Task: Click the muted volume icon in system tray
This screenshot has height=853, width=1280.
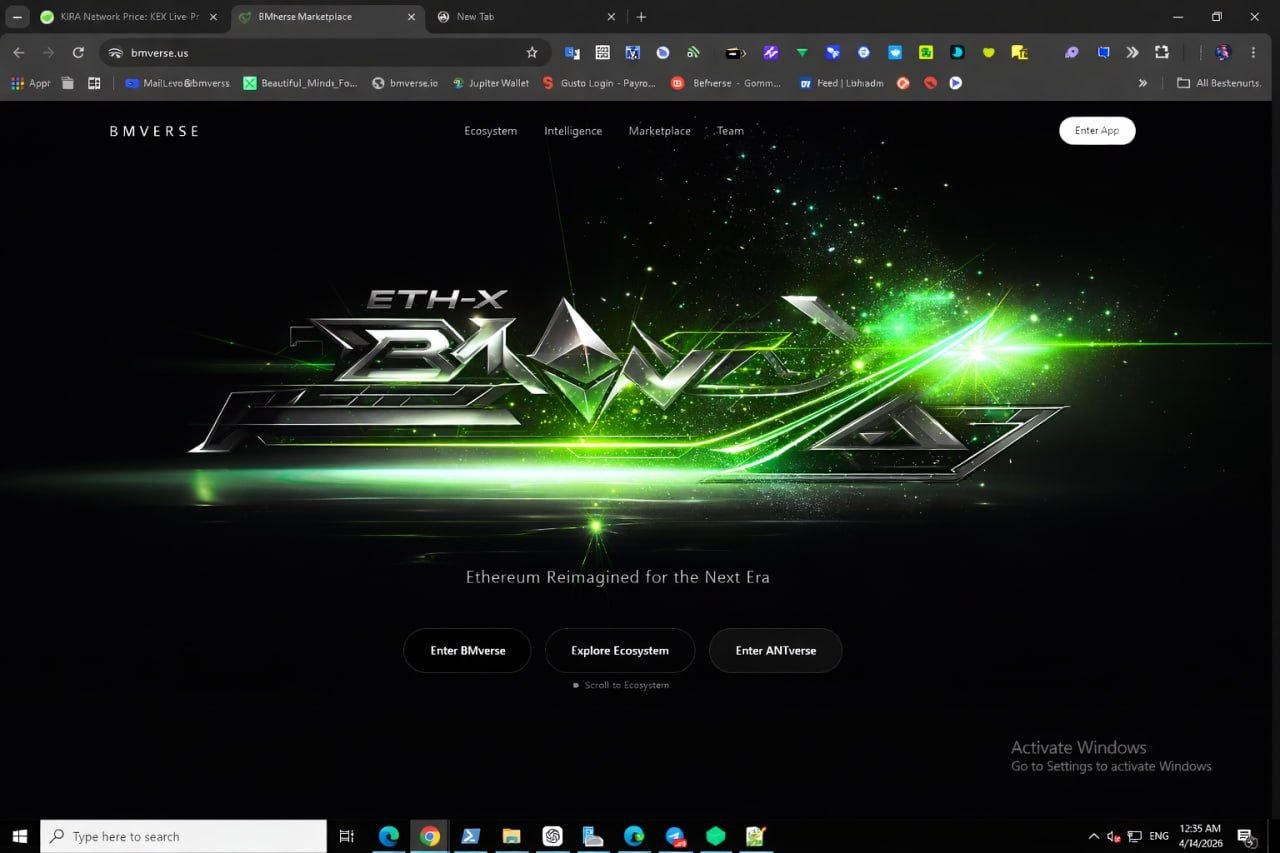Action: (1113, 836)
